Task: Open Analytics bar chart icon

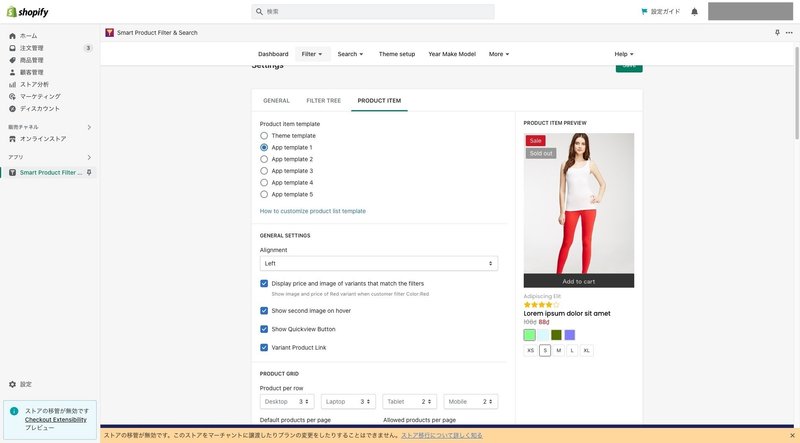Action: (x=13, y=84)
